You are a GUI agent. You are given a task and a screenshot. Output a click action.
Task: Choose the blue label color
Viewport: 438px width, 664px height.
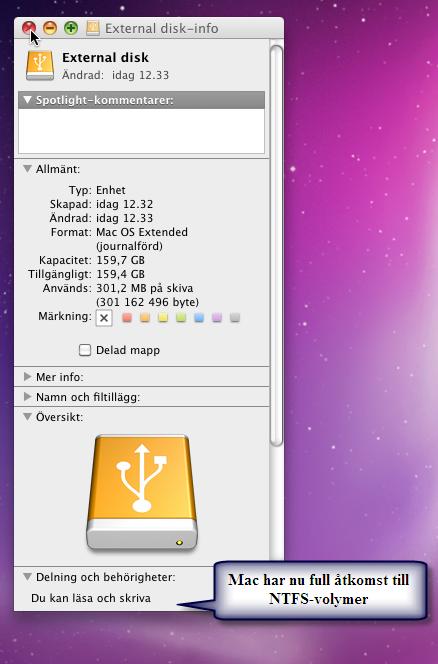pyautogui.click(x=199, y=318)
